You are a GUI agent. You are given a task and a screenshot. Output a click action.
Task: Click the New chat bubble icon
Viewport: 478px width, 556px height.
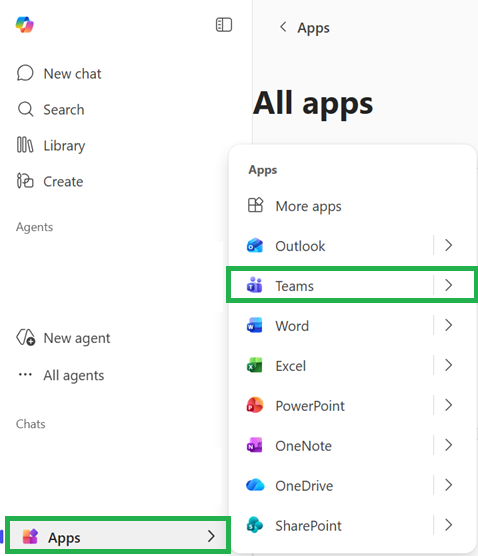coord(25,73)
